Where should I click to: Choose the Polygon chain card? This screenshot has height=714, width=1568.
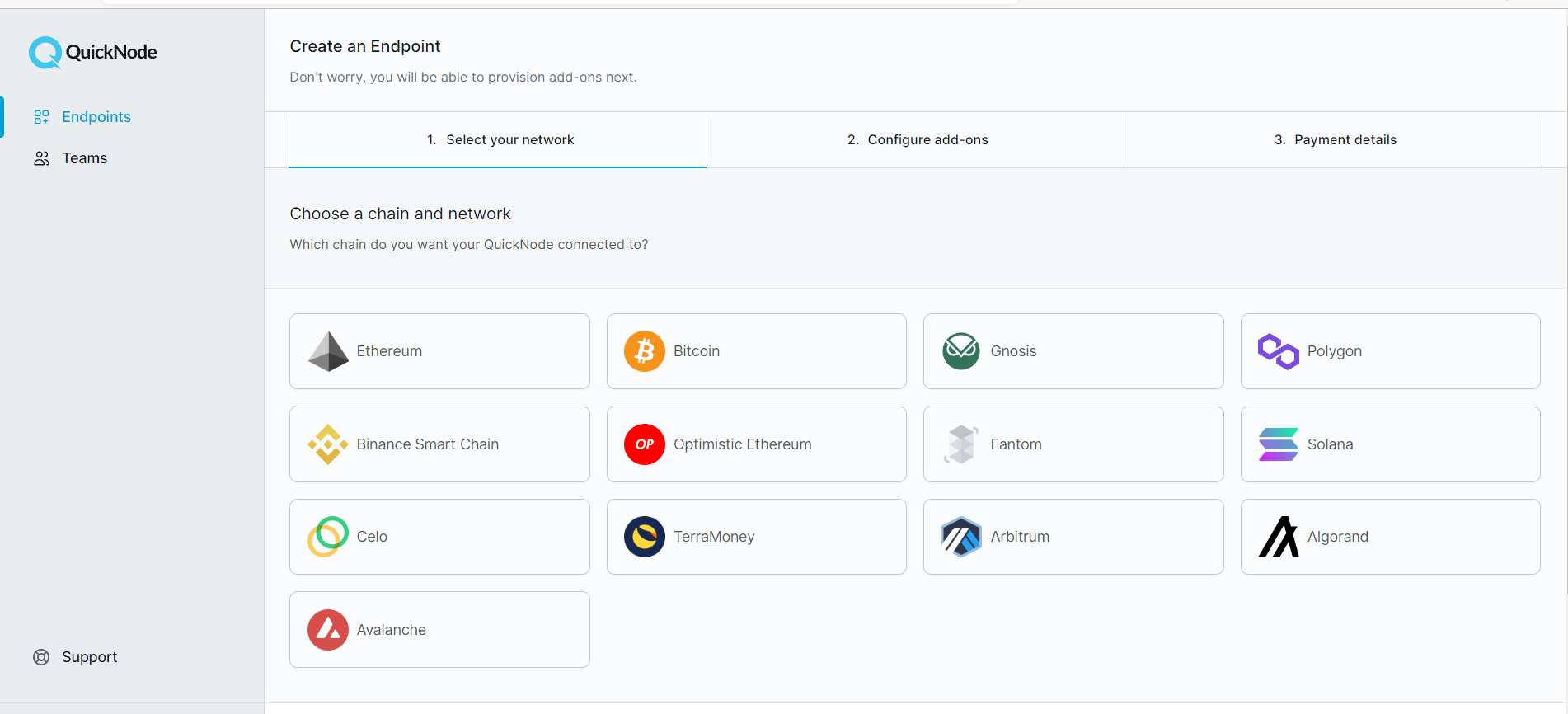1391,351
